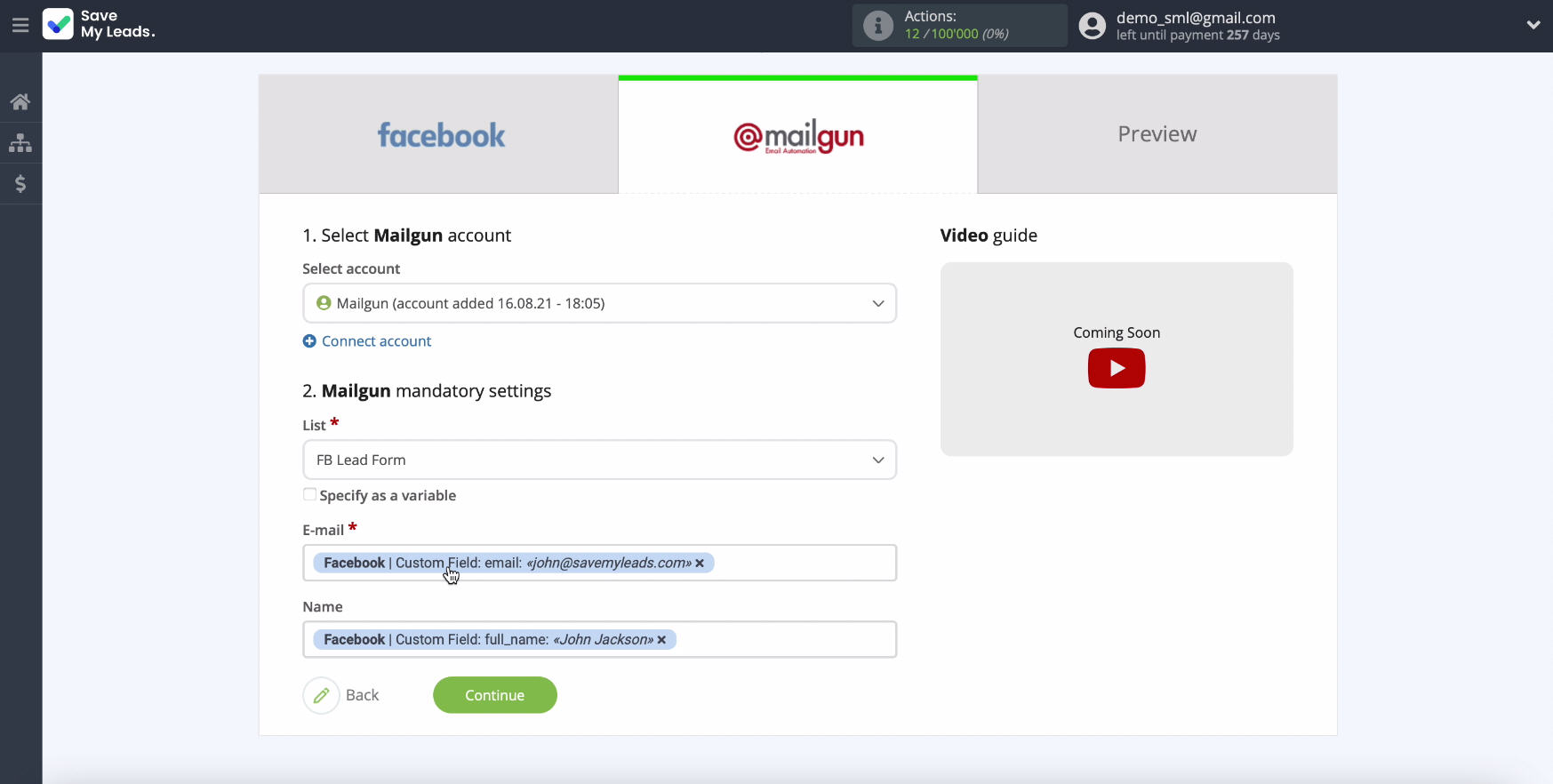Switch to the mailgun tab

point(798,136)
